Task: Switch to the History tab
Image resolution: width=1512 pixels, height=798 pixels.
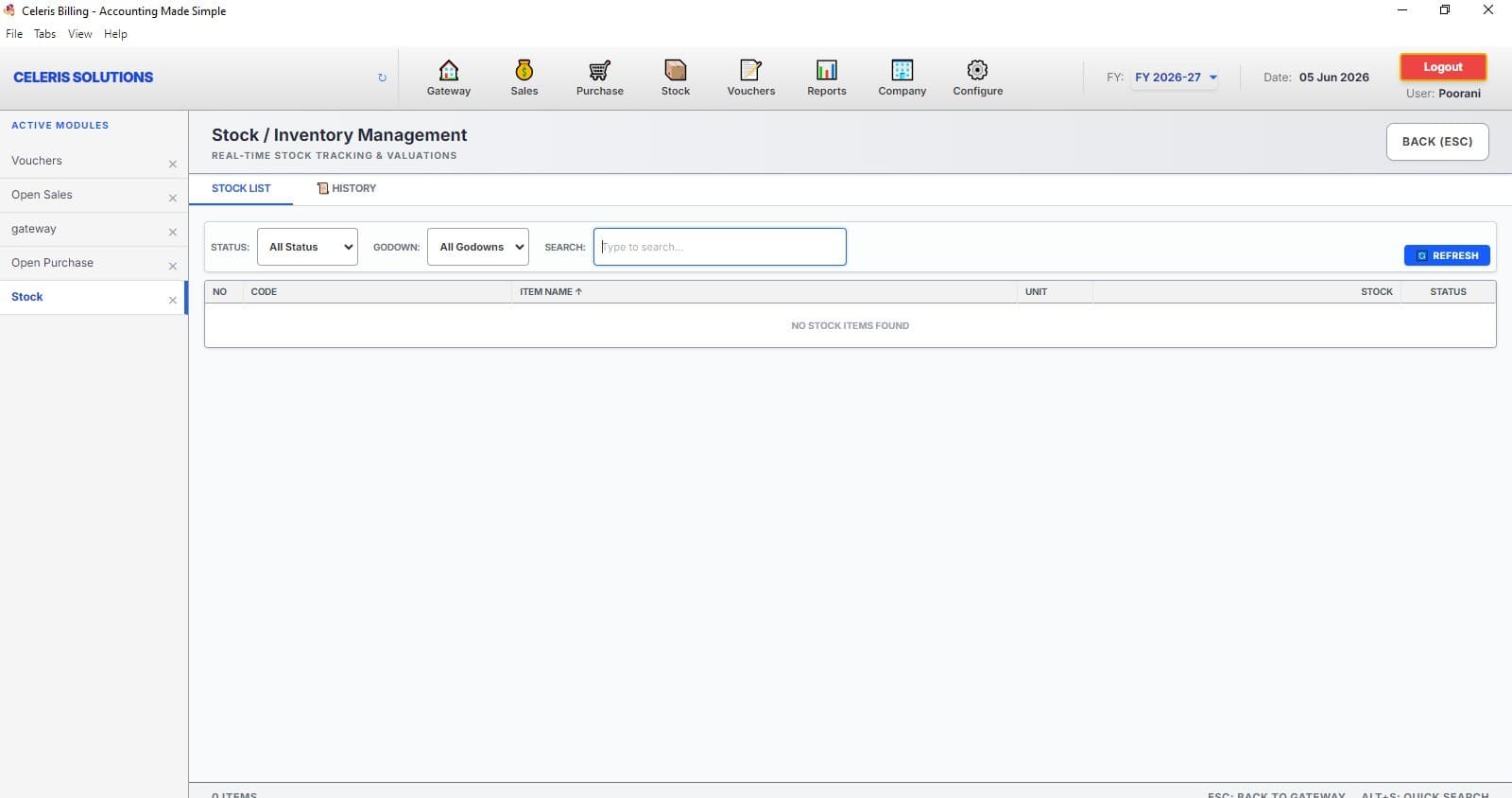Action: coord(347,188)
